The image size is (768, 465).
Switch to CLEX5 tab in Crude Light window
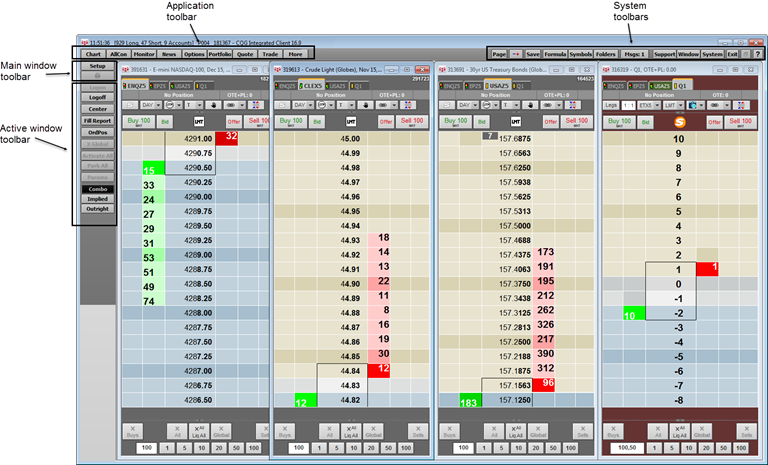pos(313,86)
